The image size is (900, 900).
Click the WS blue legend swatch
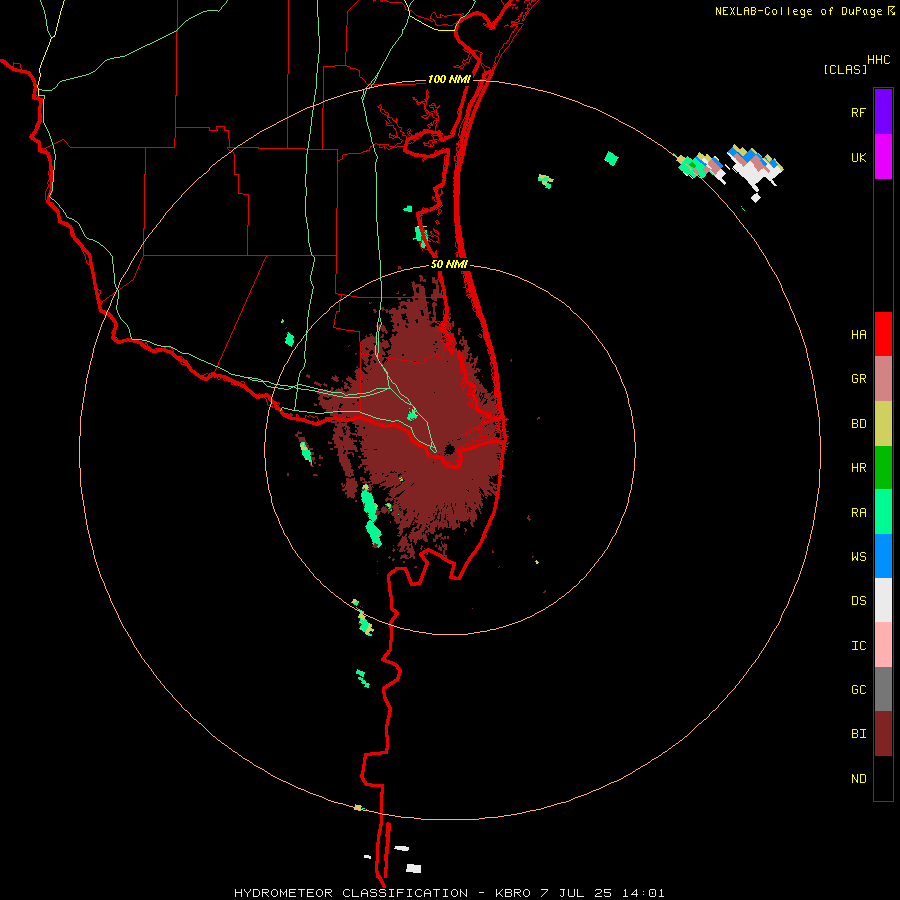[x=883, y=556]
